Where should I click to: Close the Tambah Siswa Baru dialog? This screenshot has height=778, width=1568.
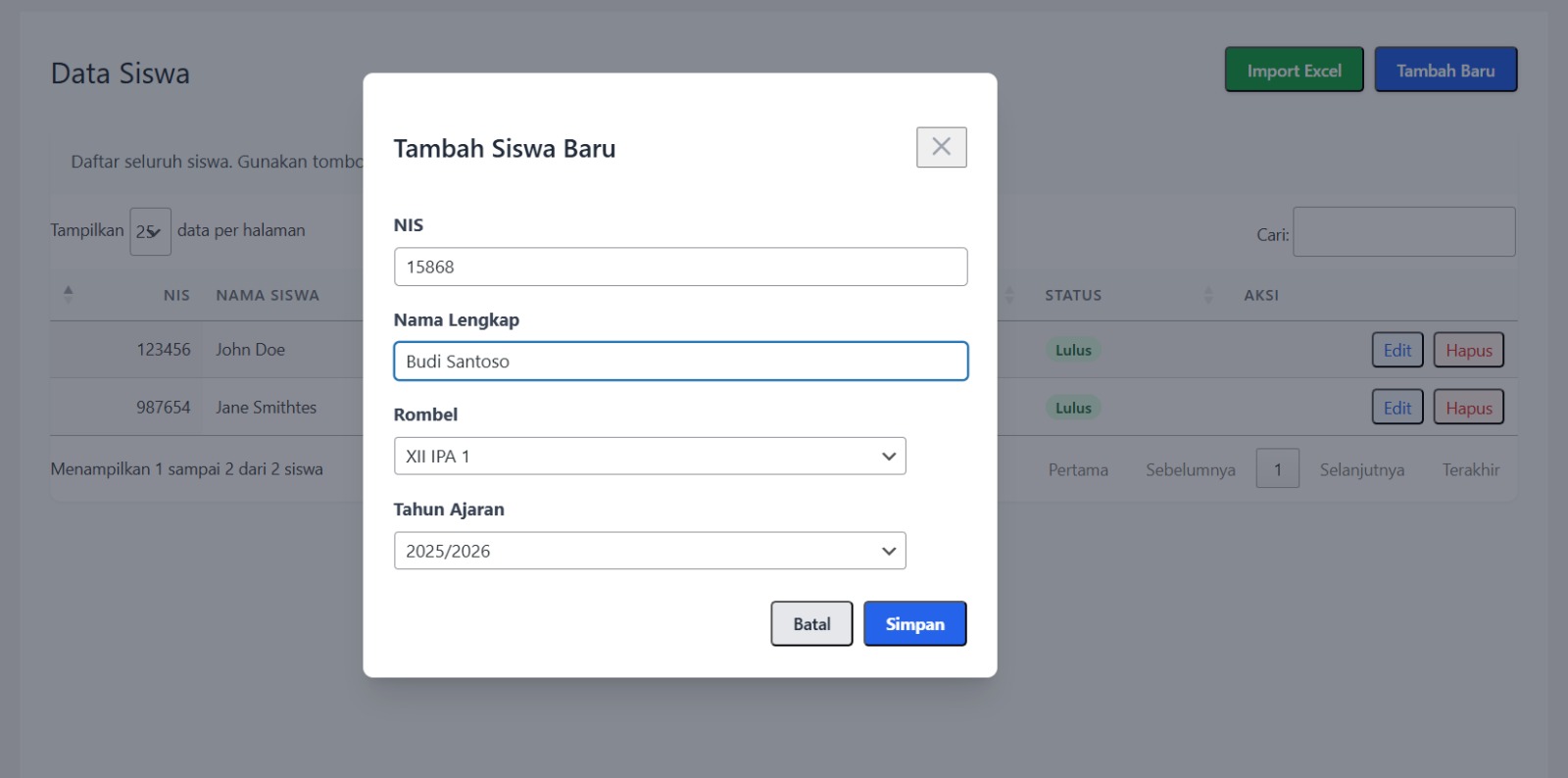click(941, 147)
